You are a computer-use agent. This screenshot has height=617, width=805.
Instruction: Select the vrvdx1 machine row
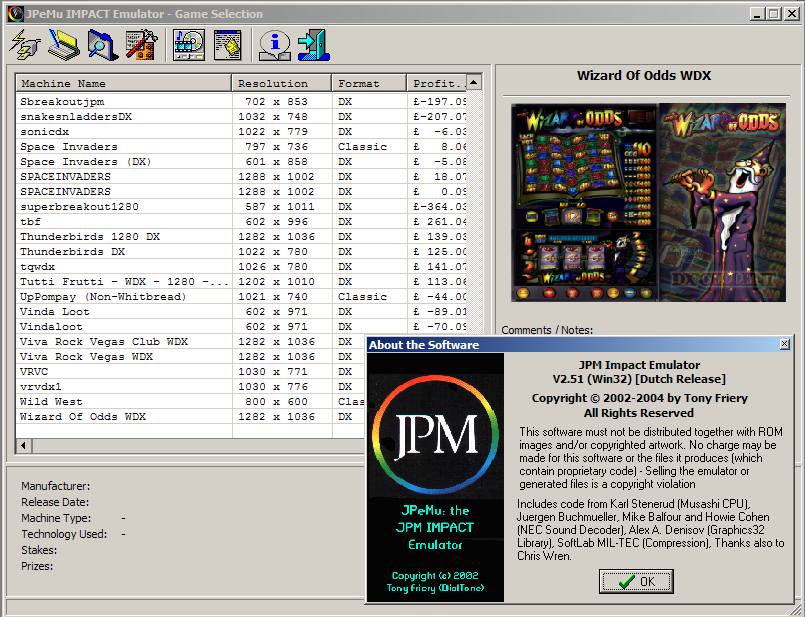point(190,387)
